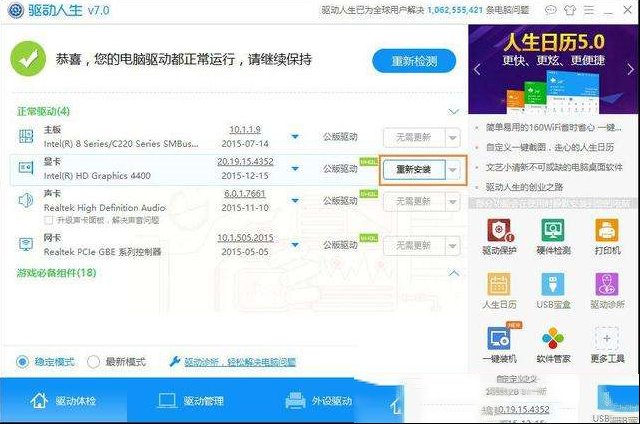The width and height of the screenshot is (640, 424).
Task: Click the 重新检测 button
Action: [x=414, y=61]
